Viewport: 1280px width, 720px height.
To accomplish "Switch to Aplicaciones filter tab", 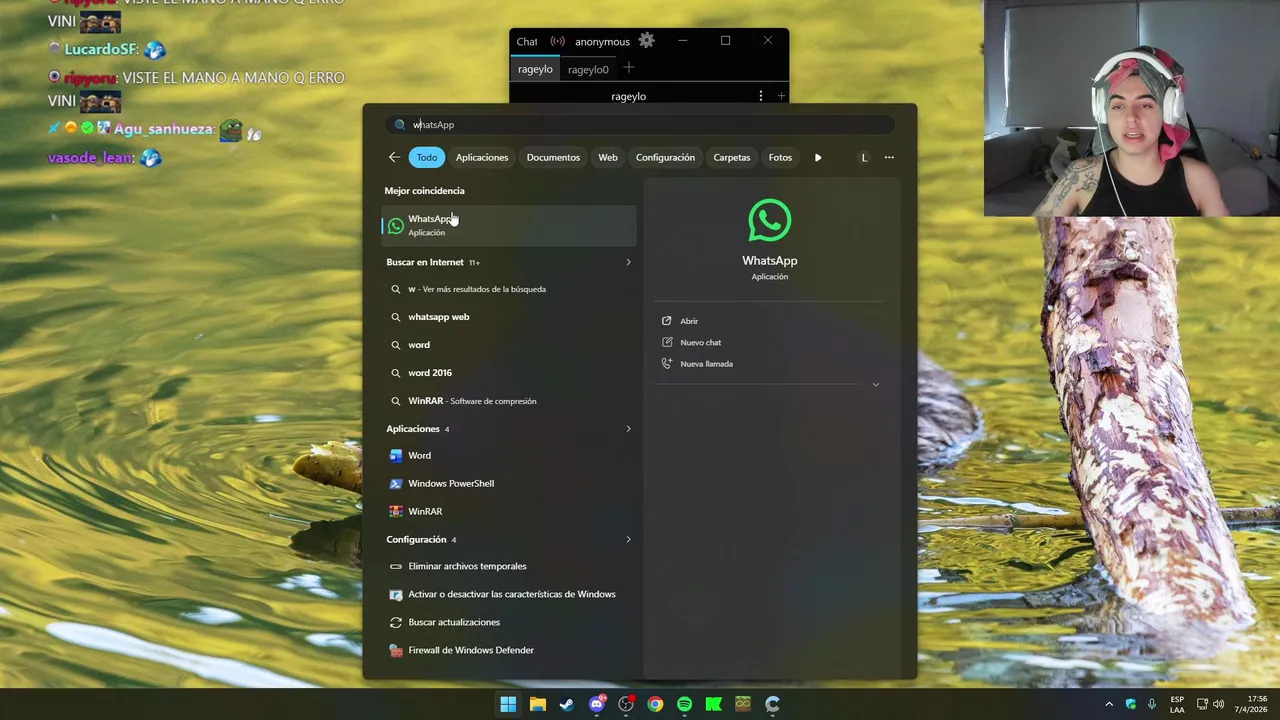I will click(x=482, y=157).
